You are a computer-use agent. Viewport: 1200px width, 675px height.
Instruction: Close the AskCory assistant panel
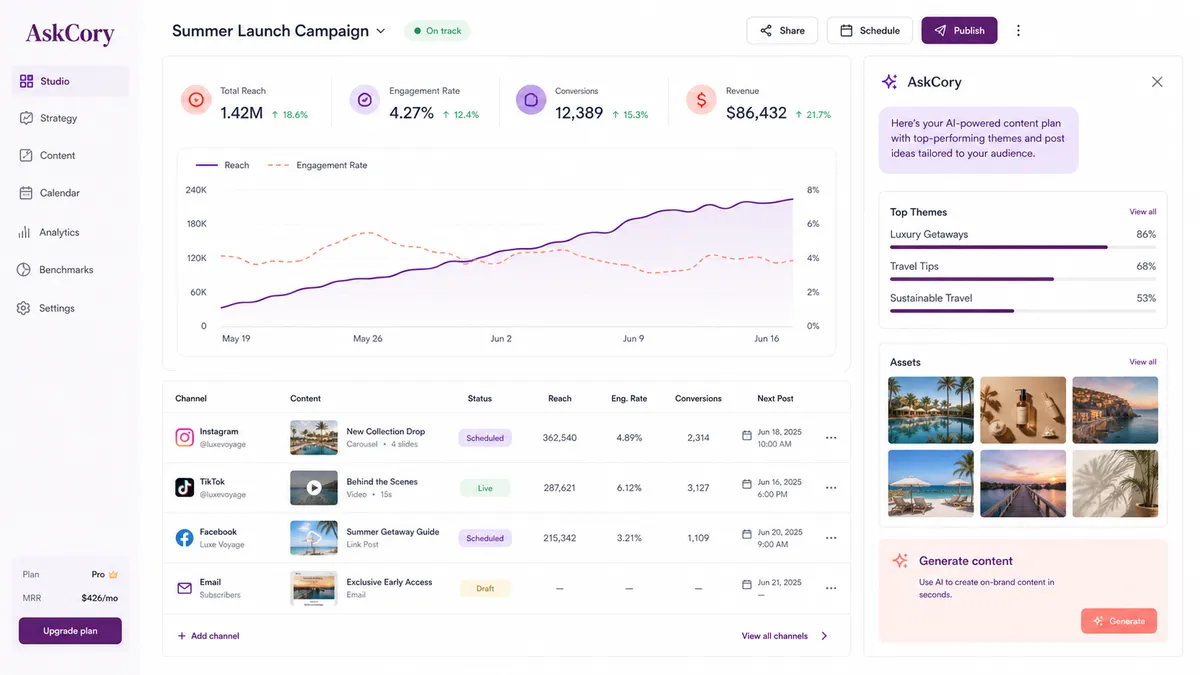click(x=1157, y=82)
